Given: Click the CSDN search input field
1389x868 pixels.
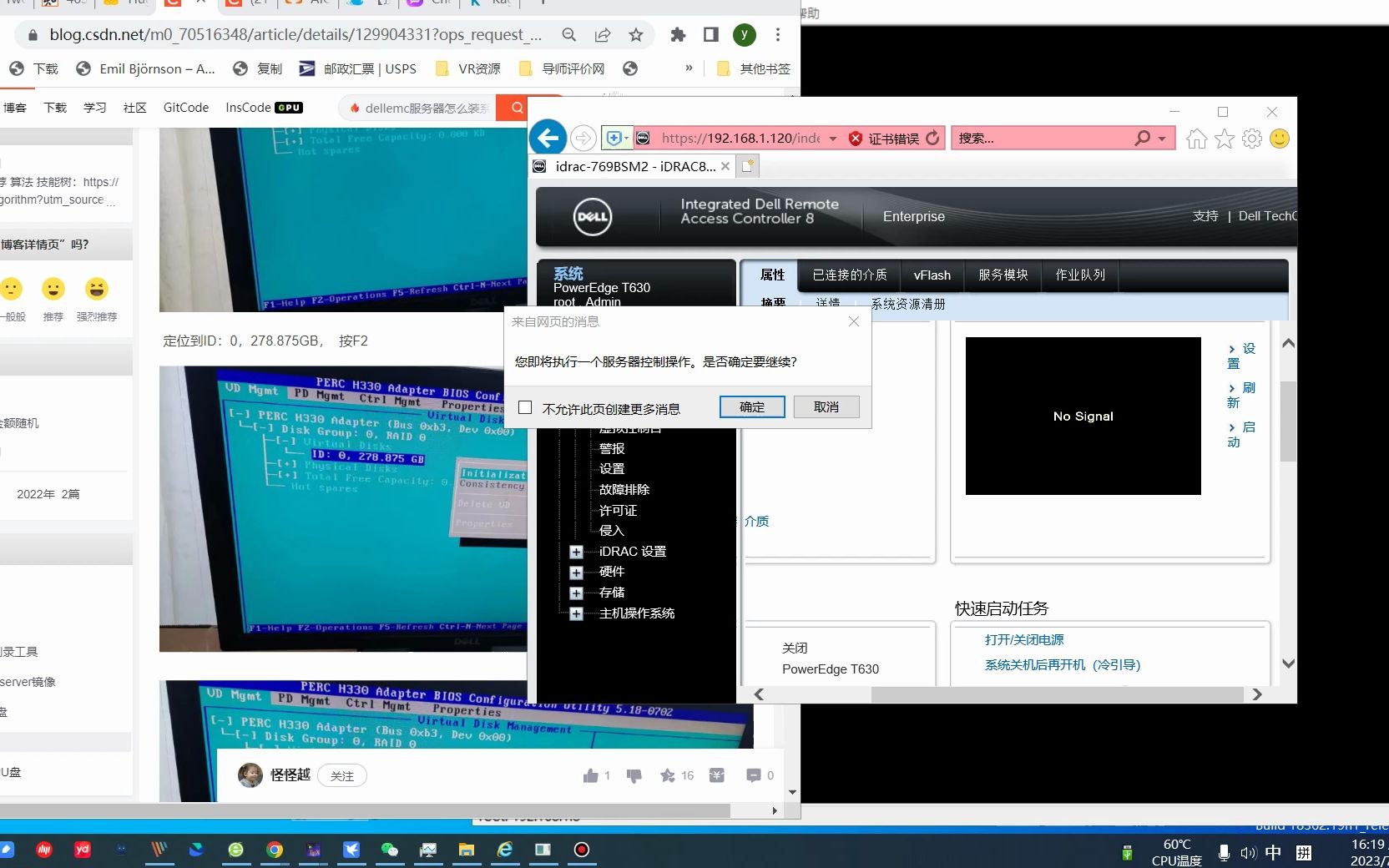Looking at the screenshot, I should pos(417,108).
